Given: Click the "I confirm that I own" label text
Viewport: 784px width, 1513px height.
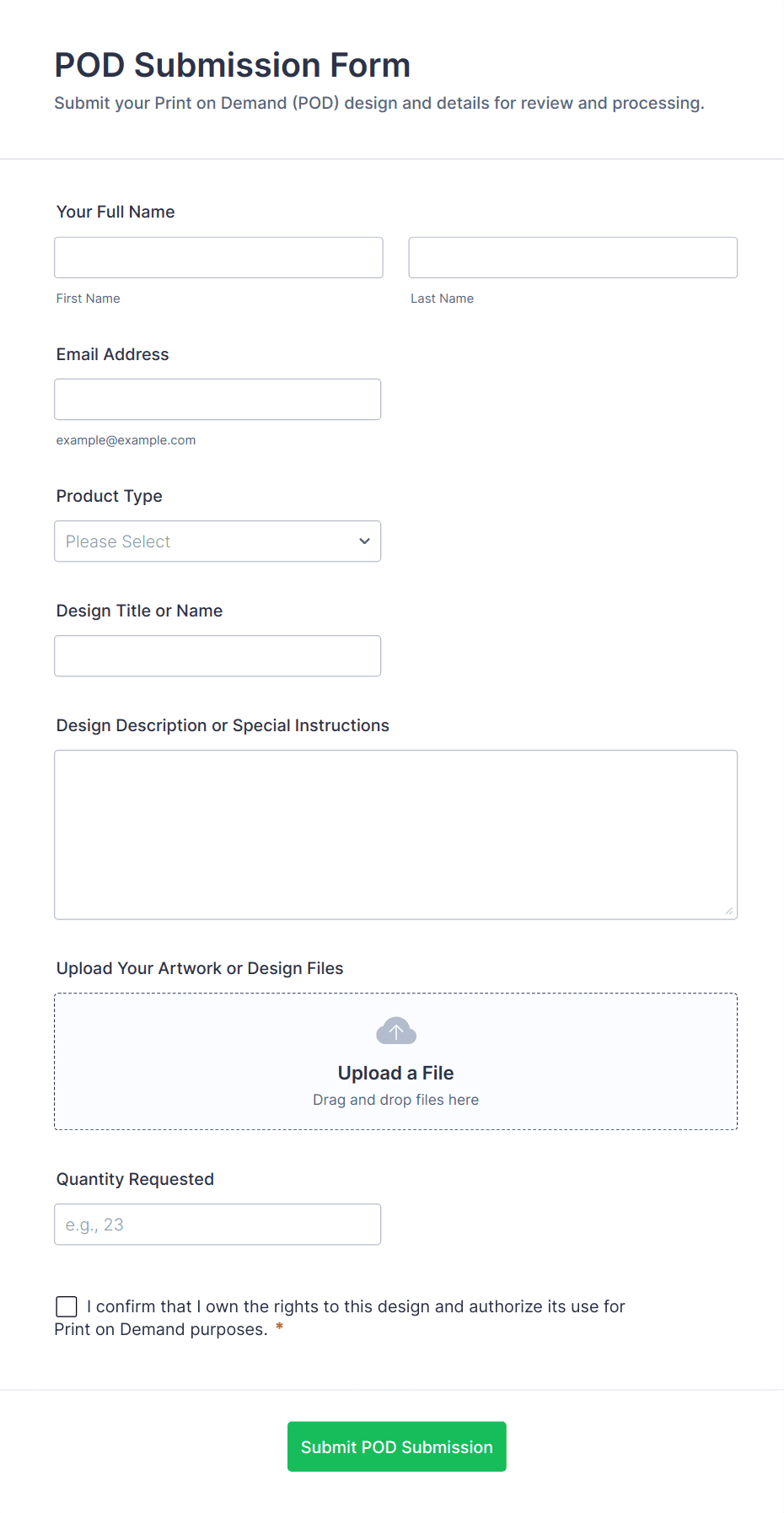Looking at the screenshot, I should (355, 1306).
